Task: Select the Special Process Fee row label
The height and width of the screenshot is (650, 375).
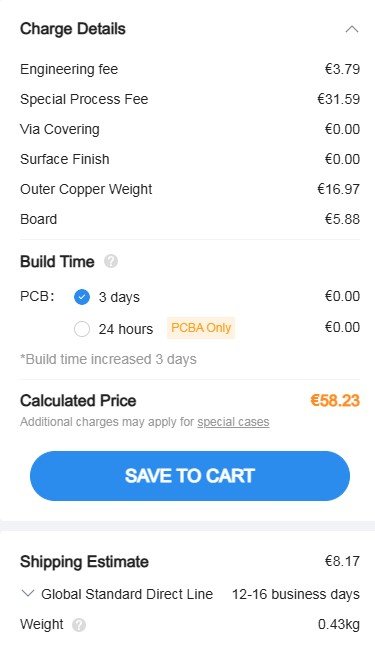Action: pos(84,99)
